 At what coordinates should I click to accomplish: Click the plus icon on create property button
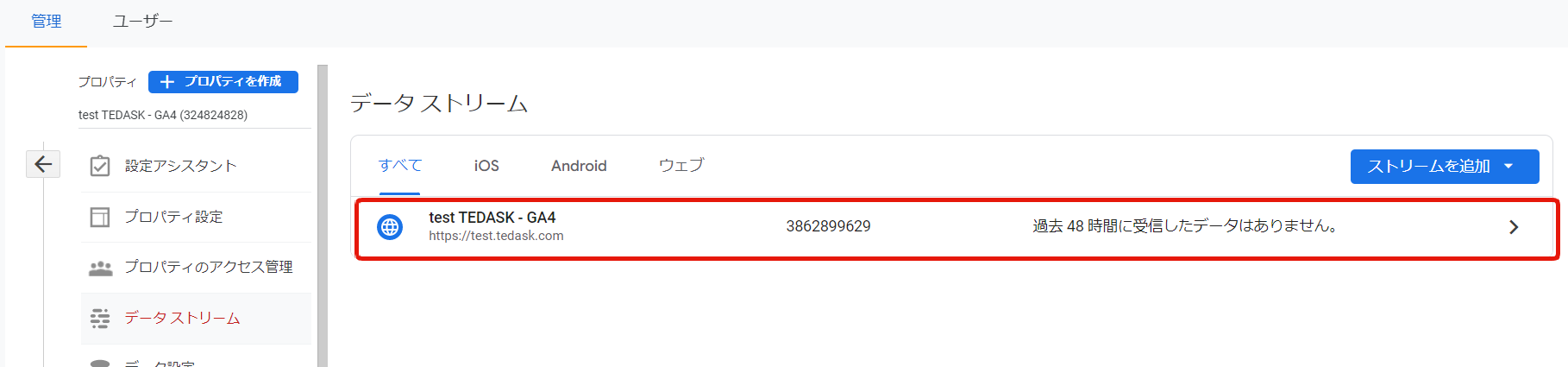coord(167,82)
